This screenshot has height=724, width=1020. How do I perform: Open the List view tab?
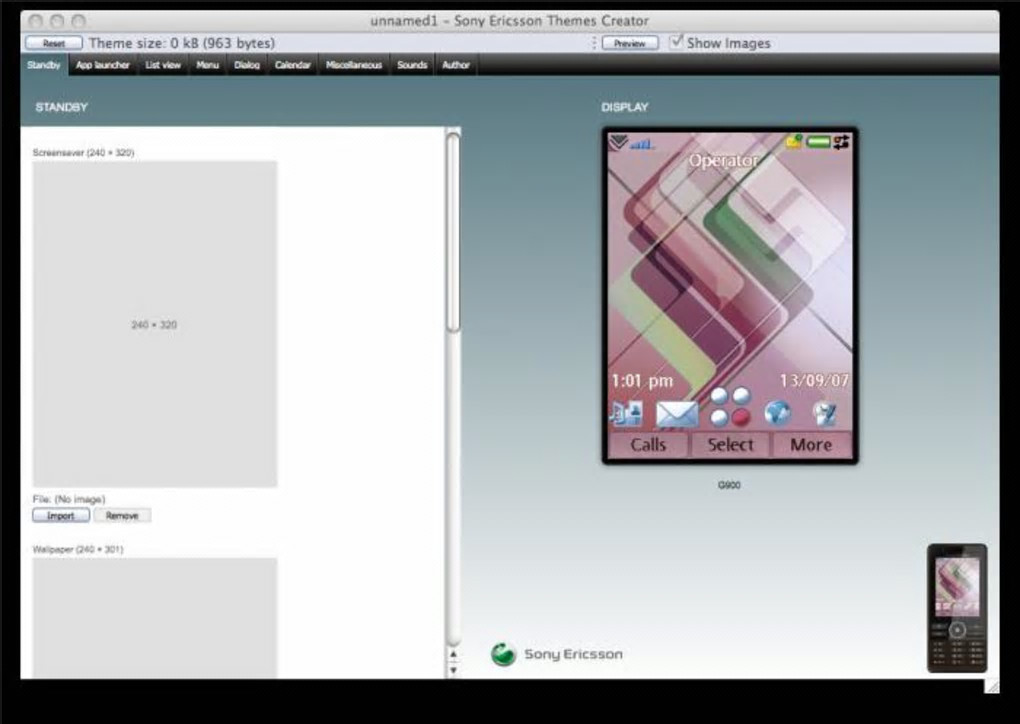(163, 65)
